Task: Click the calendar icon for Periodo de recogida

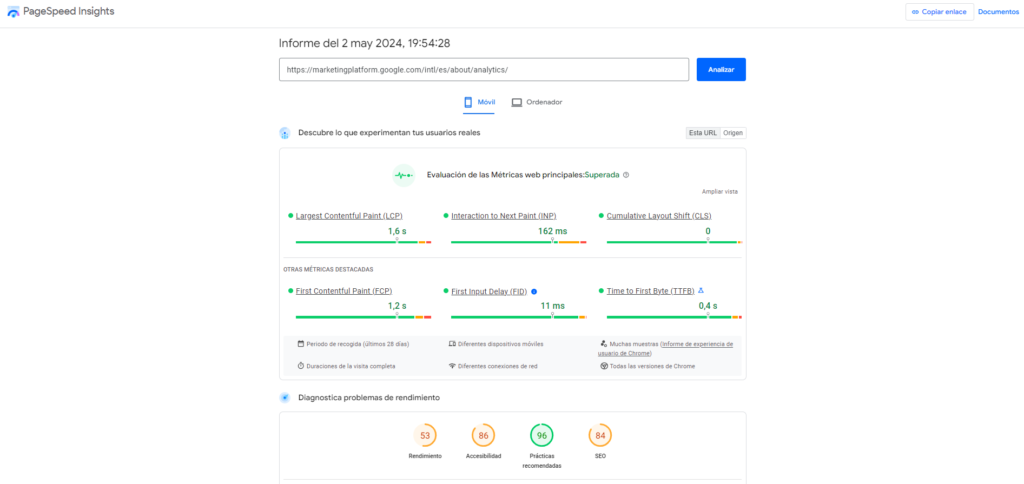Action: [301, 344]
